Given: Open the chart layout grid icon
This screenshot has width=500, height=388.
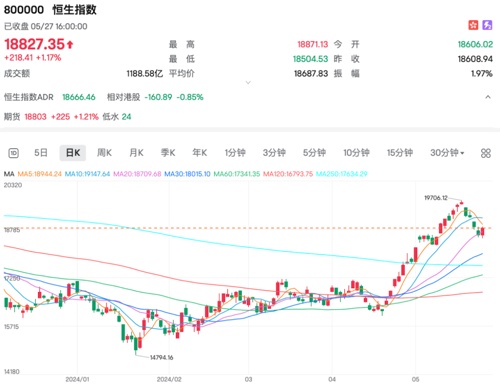Looking at the screenshot, I should point(486,153).
